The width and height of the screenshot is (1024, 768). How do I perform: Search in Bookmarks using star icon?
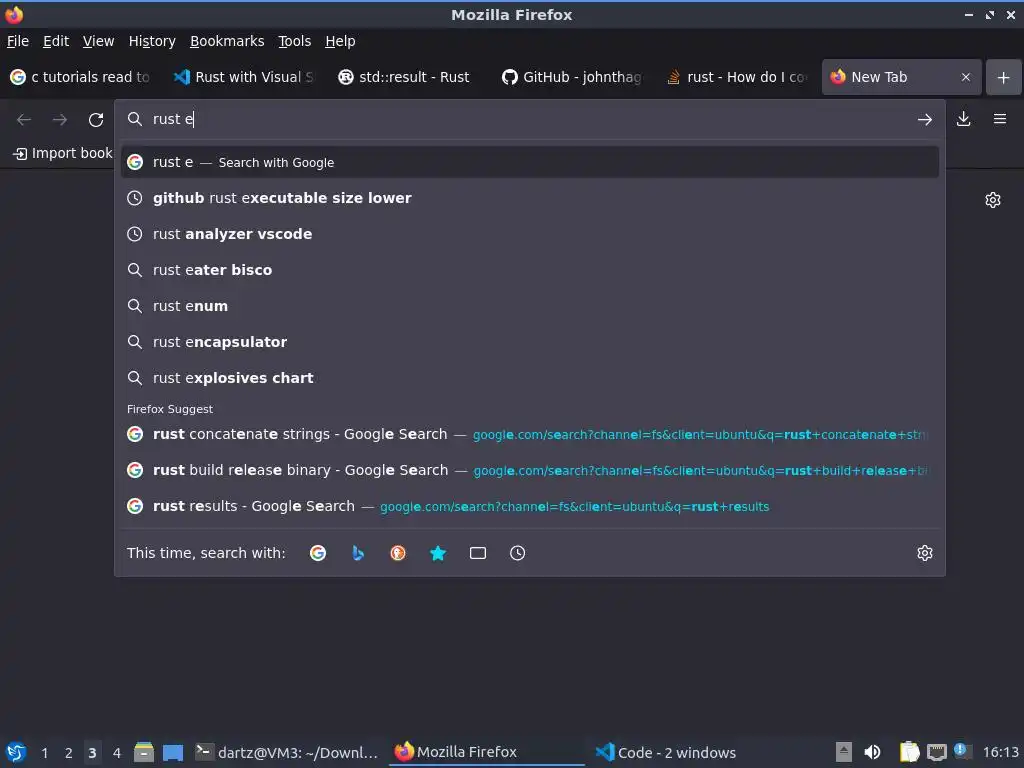pyautogui.click(x=438, y=553)
